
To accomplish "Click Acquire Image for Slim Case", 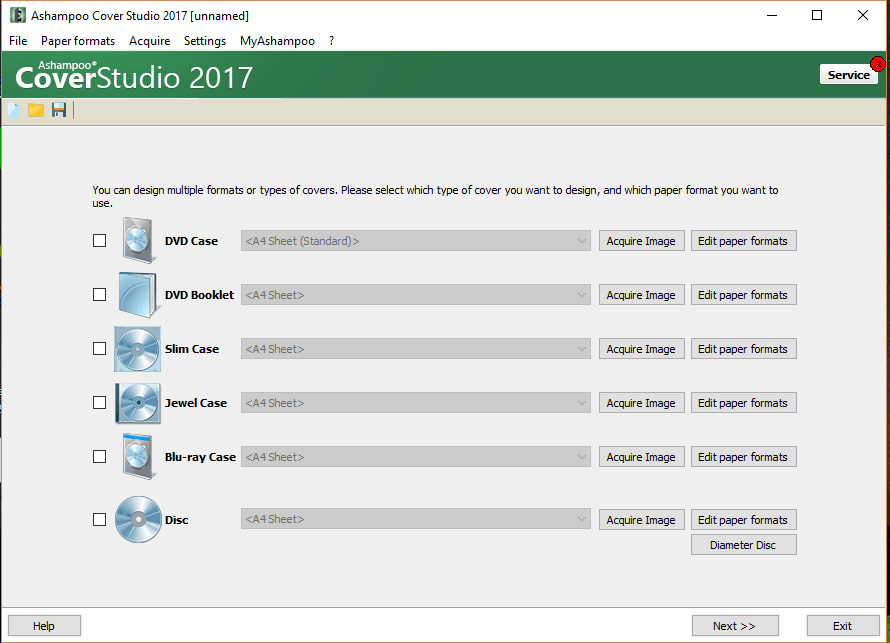I will coord(641,348).
